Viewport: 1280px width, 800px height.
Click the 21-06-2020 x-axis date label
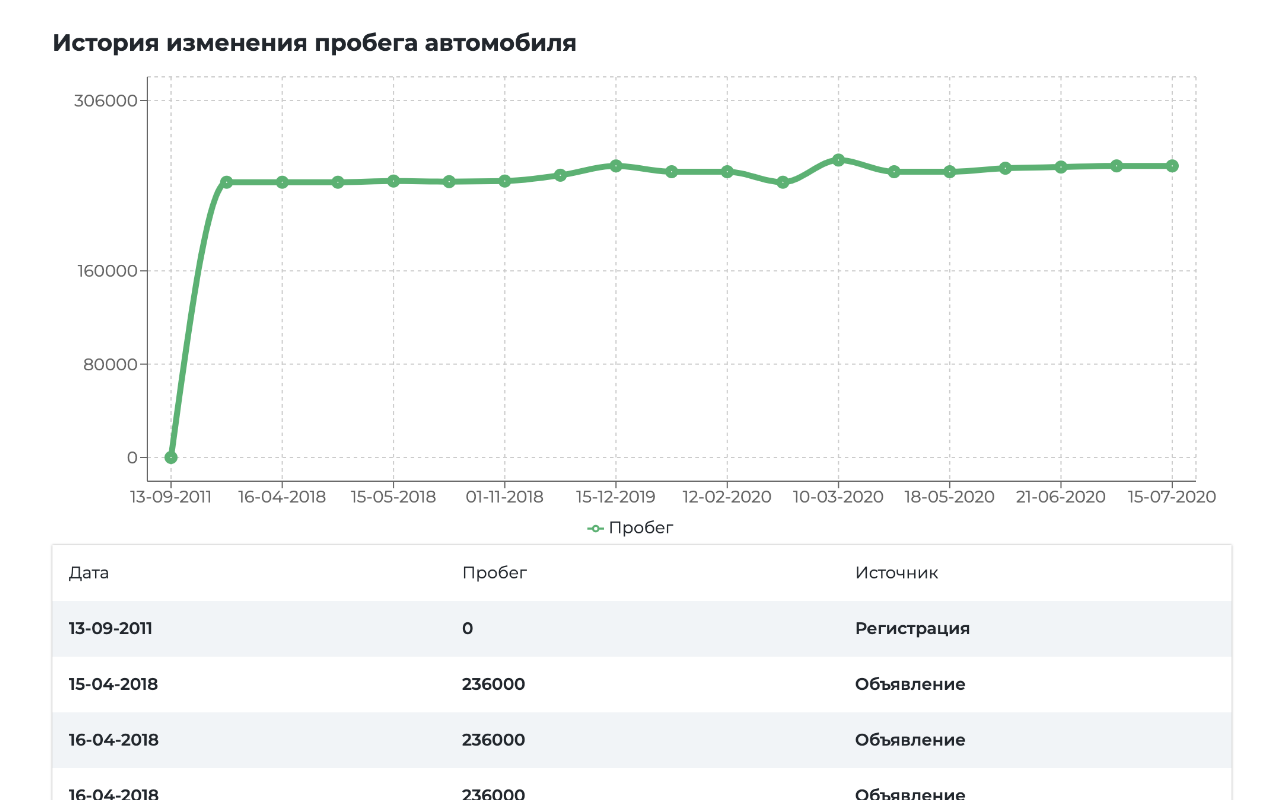1061,497
